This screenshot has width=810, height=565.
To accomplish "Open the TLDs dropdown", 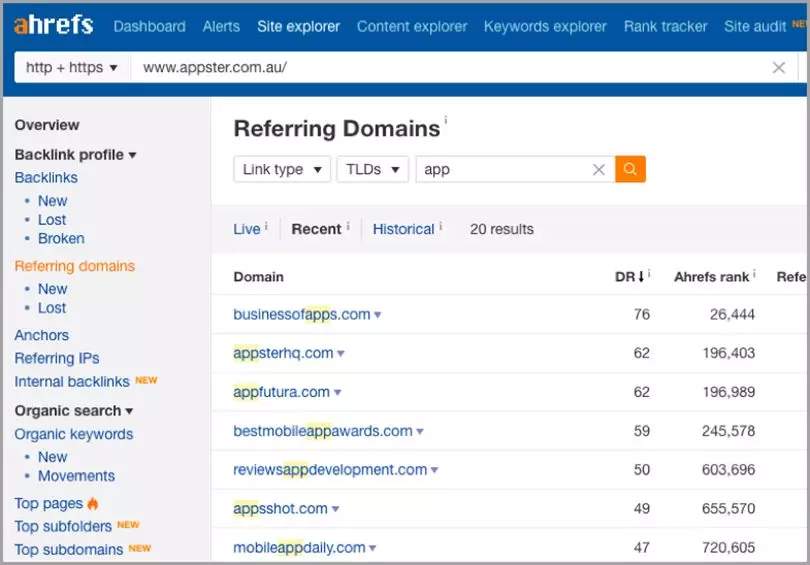I will tap(372, 169).
